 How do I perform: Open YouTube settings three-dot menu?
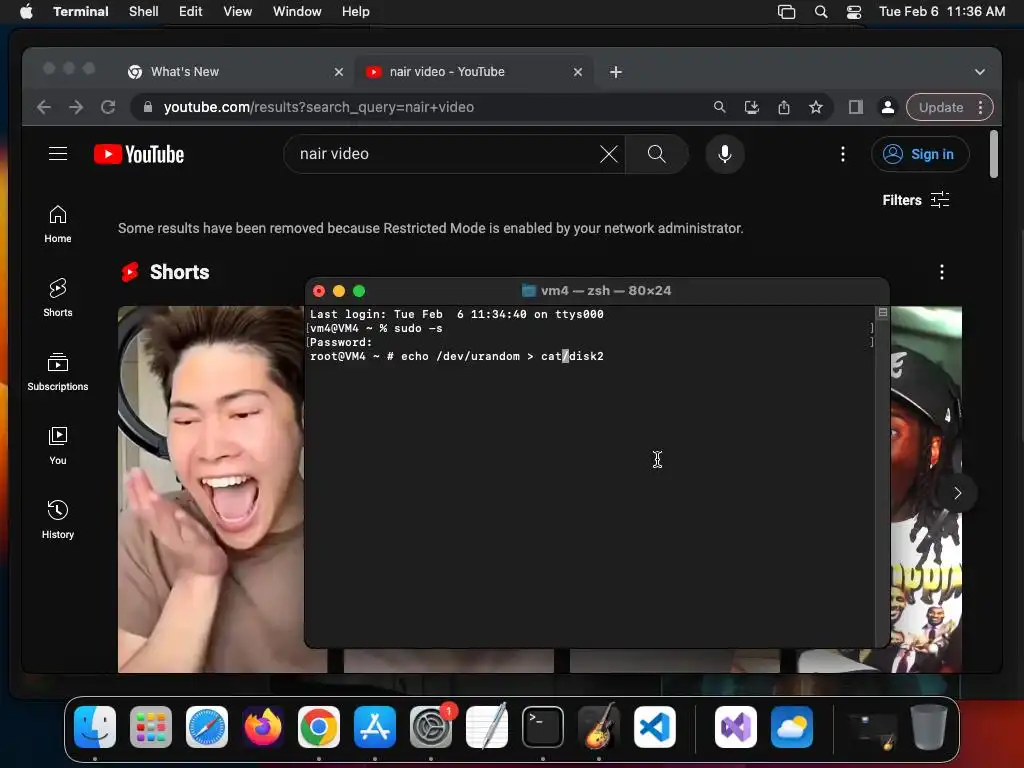842,154
